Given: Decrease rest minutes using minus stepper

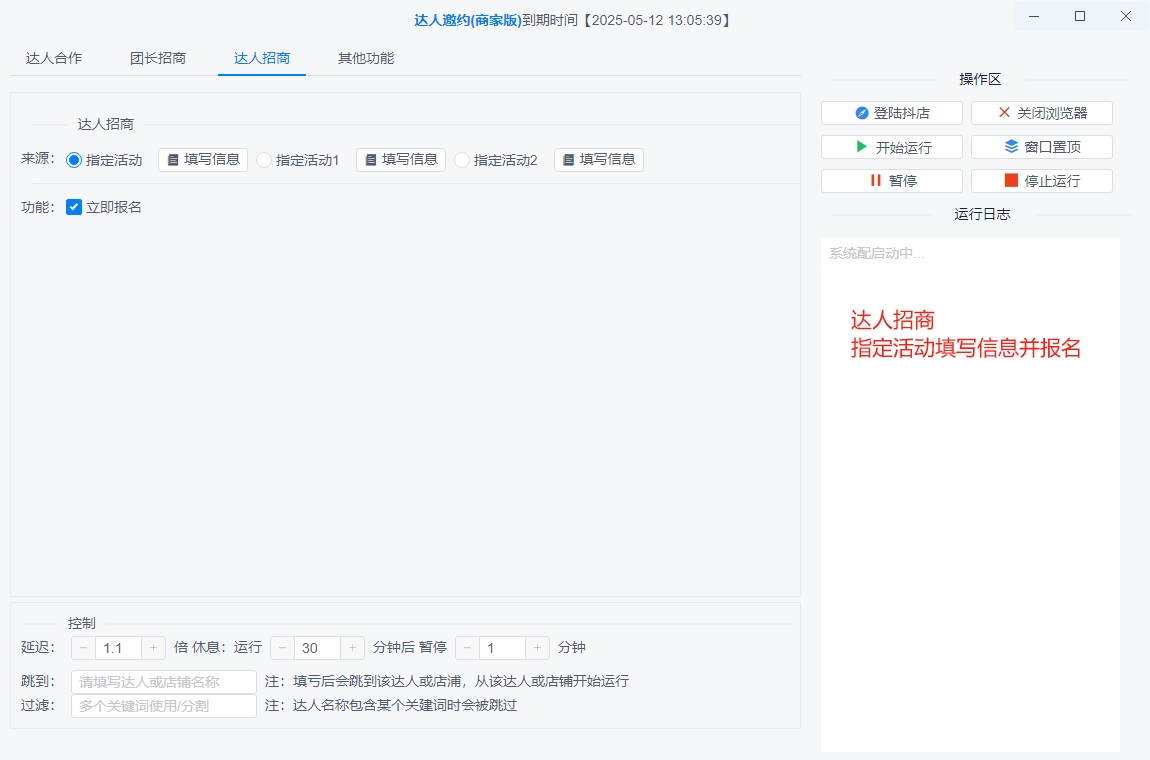Looking at the screenshot, I should (x=285, y=647).
